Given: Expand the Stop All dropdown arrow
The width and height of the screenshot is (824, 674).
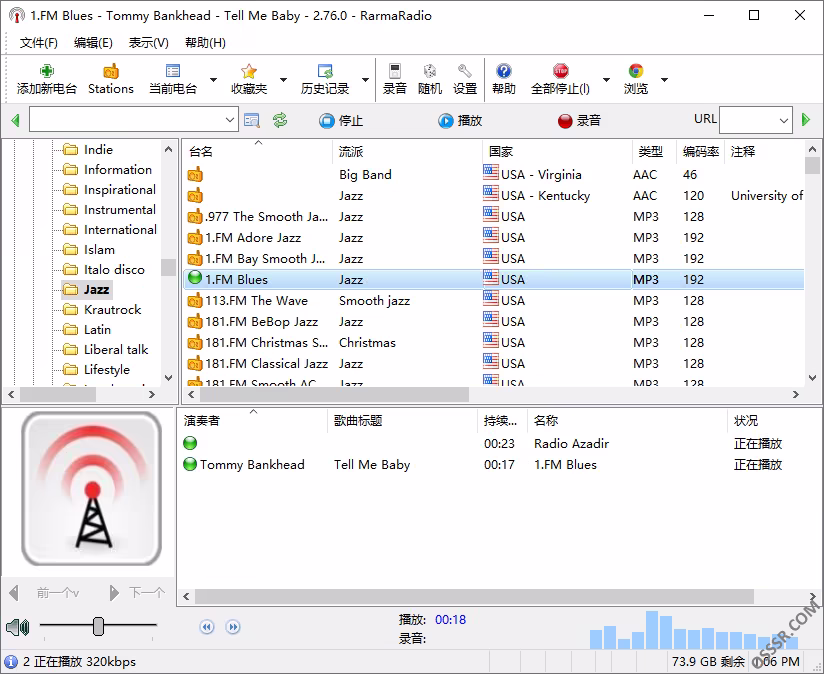Looking at the screenshot, I should click(x=606, y=80).
